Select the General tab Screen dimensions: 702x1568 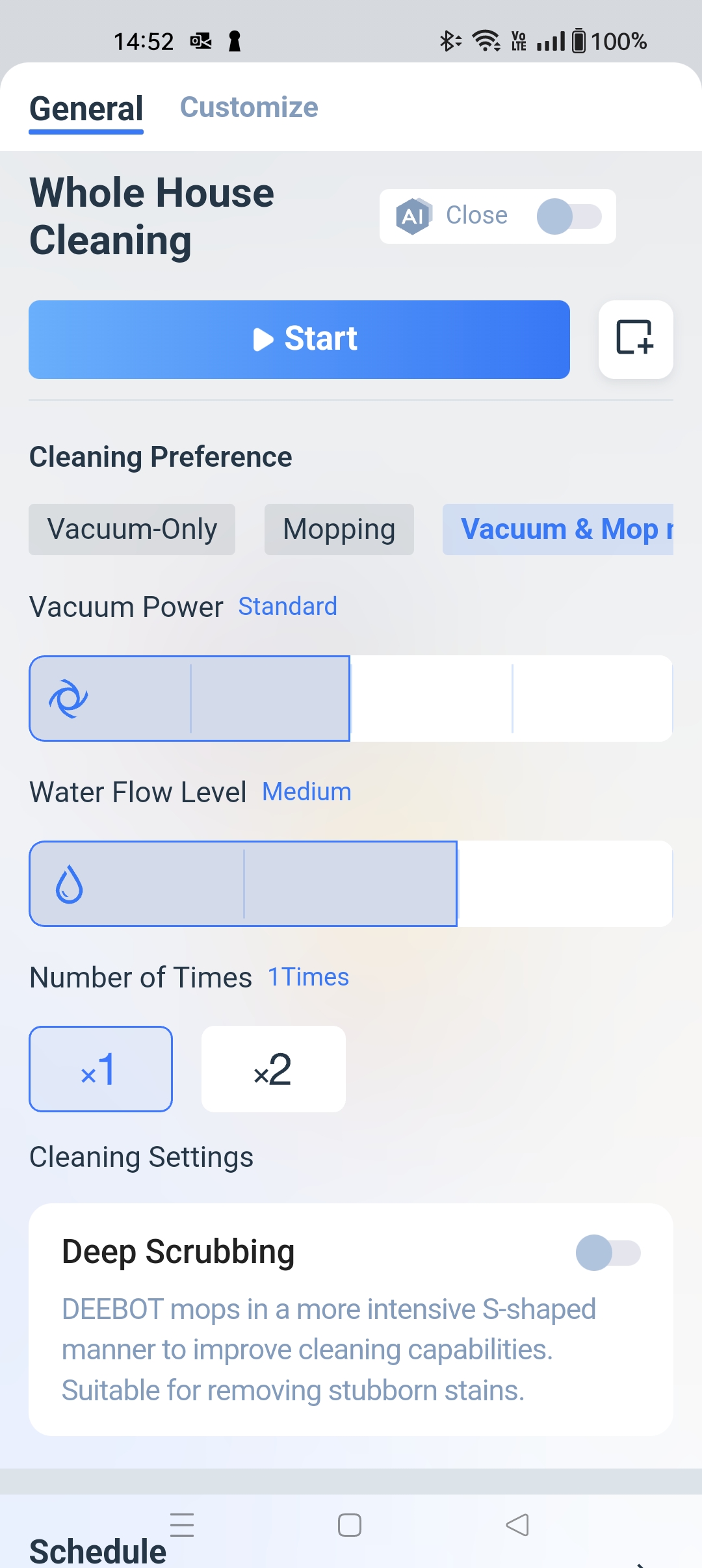(x=86, y=109)
